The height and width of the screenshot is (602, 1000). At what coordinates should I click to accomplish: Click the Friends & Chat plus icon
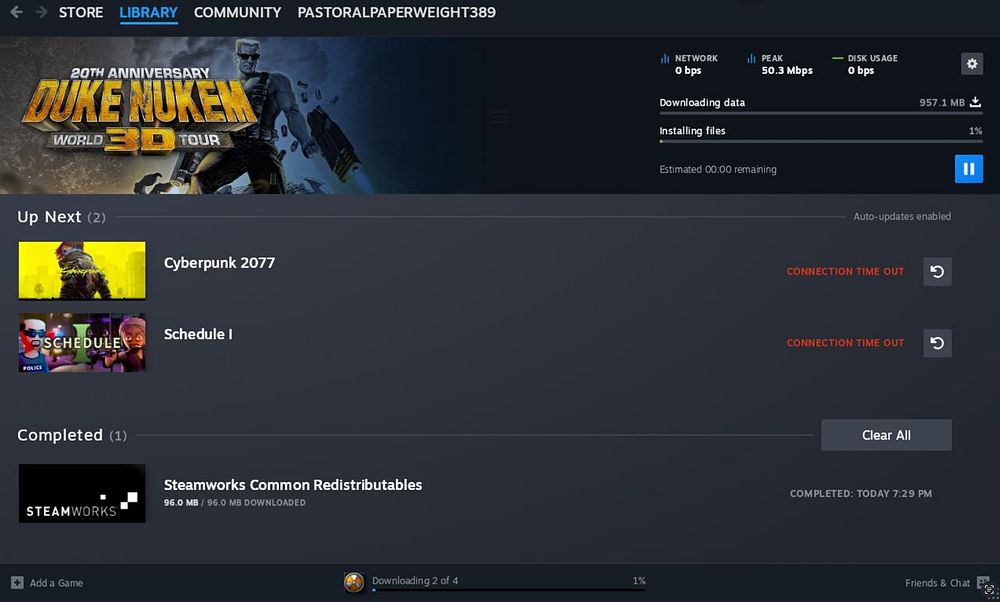click(983, 582)
